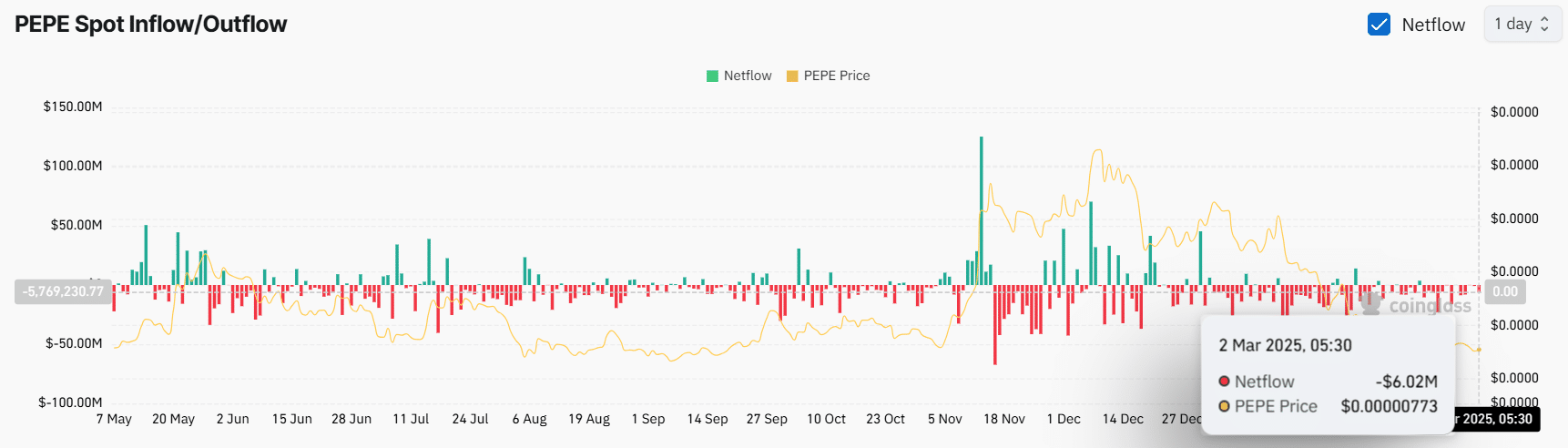The height and width of the screenshot is (448, 1568).
Task: Click the black date crosshair label
Action: 1495,419
